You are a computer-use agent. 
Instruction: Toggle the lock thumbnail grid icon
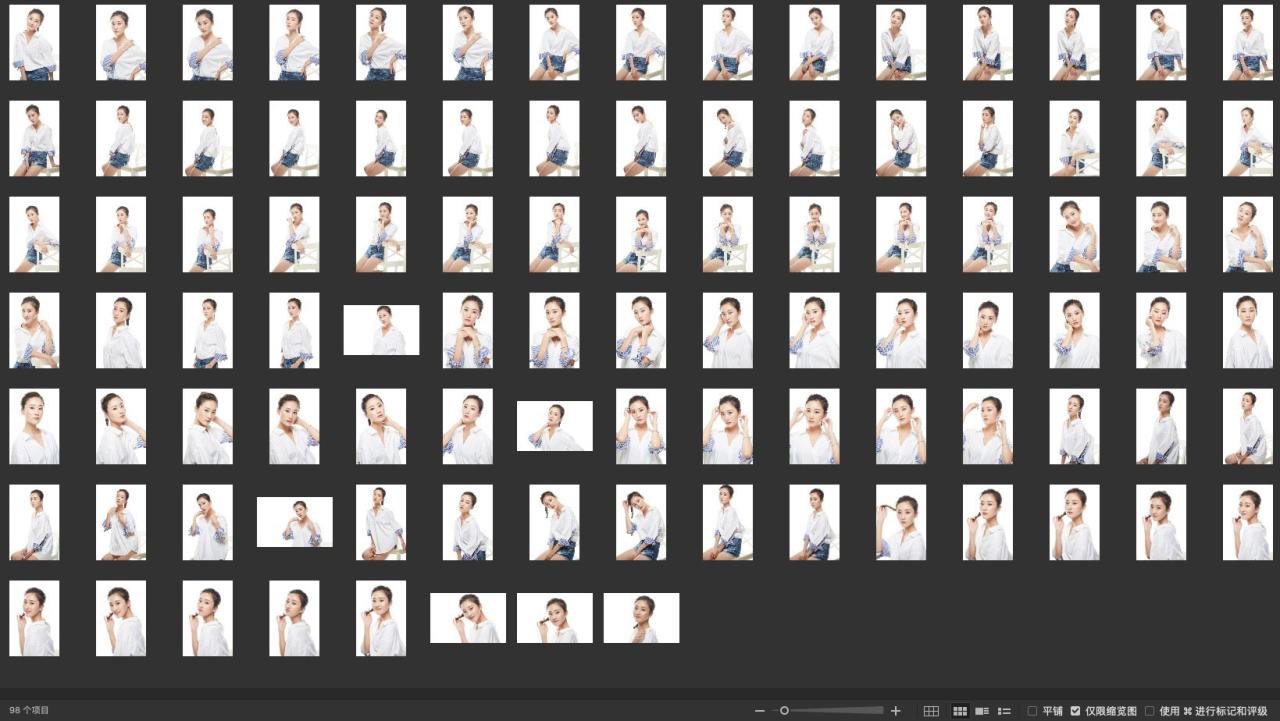pyautogui.click(x=931, y=711)
